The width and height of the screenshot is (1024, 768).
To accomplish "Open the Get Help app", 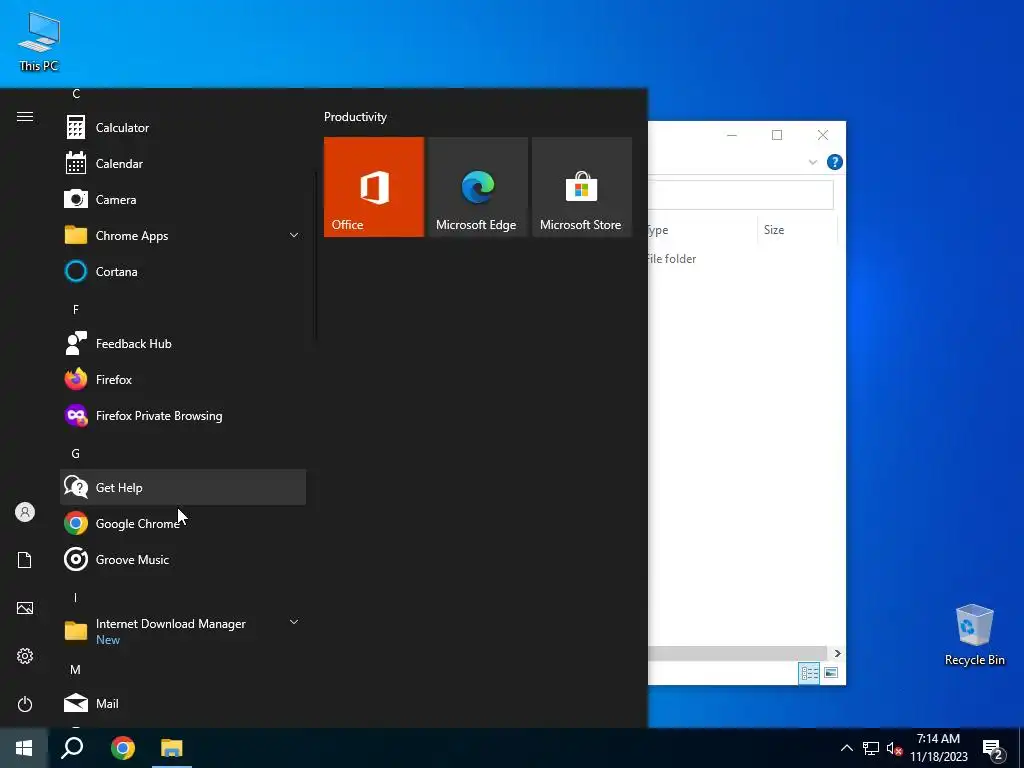I will coord(183,487).
